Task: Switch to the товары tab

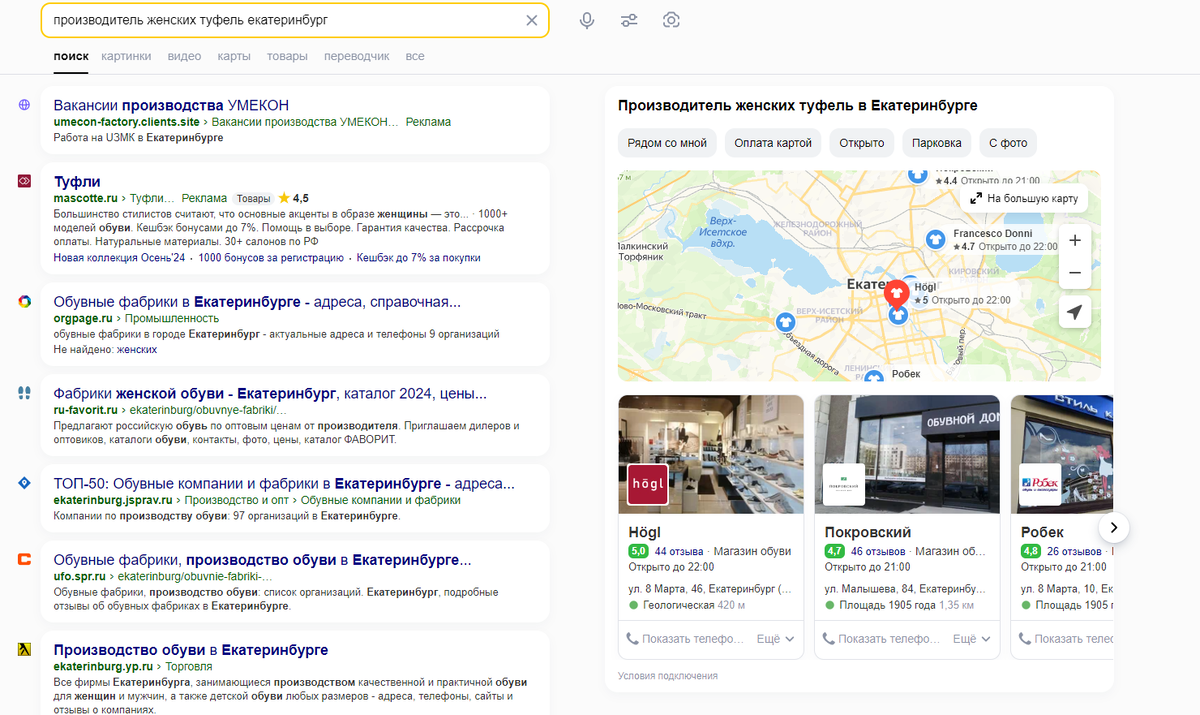Action: (287, 57)
